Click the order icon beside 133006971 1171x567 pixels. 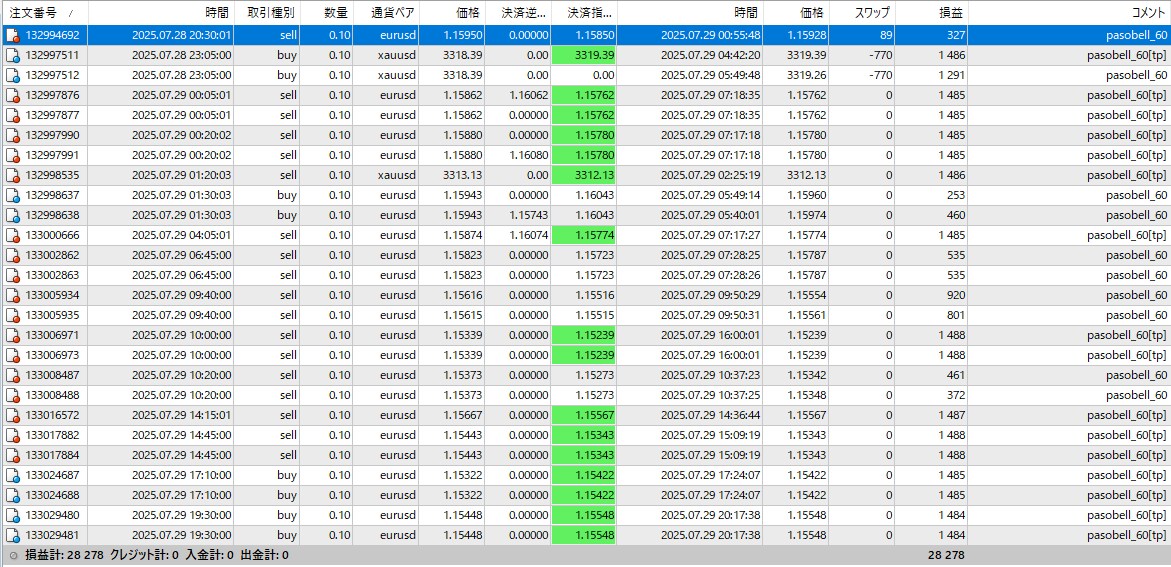coord(12,335)
